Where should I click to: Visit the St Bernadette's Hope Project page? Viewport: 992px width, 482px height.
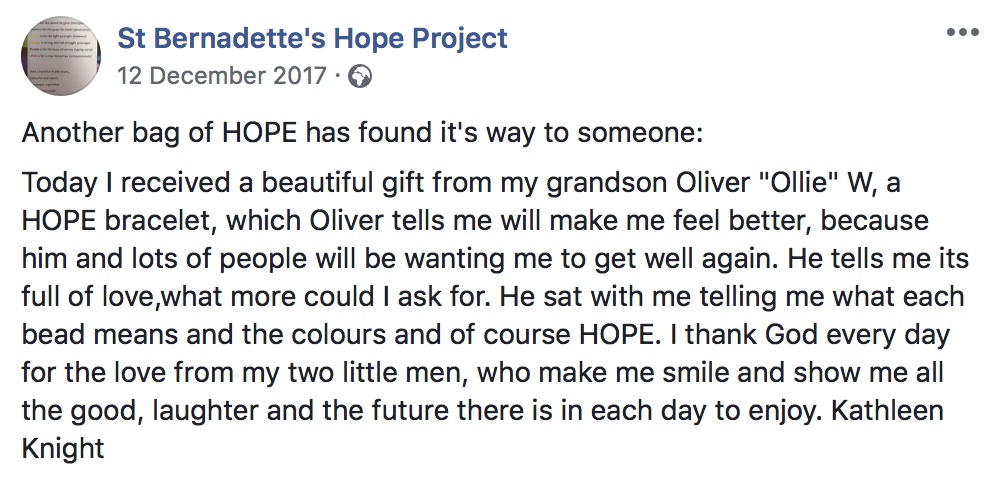tap(313, 38)
